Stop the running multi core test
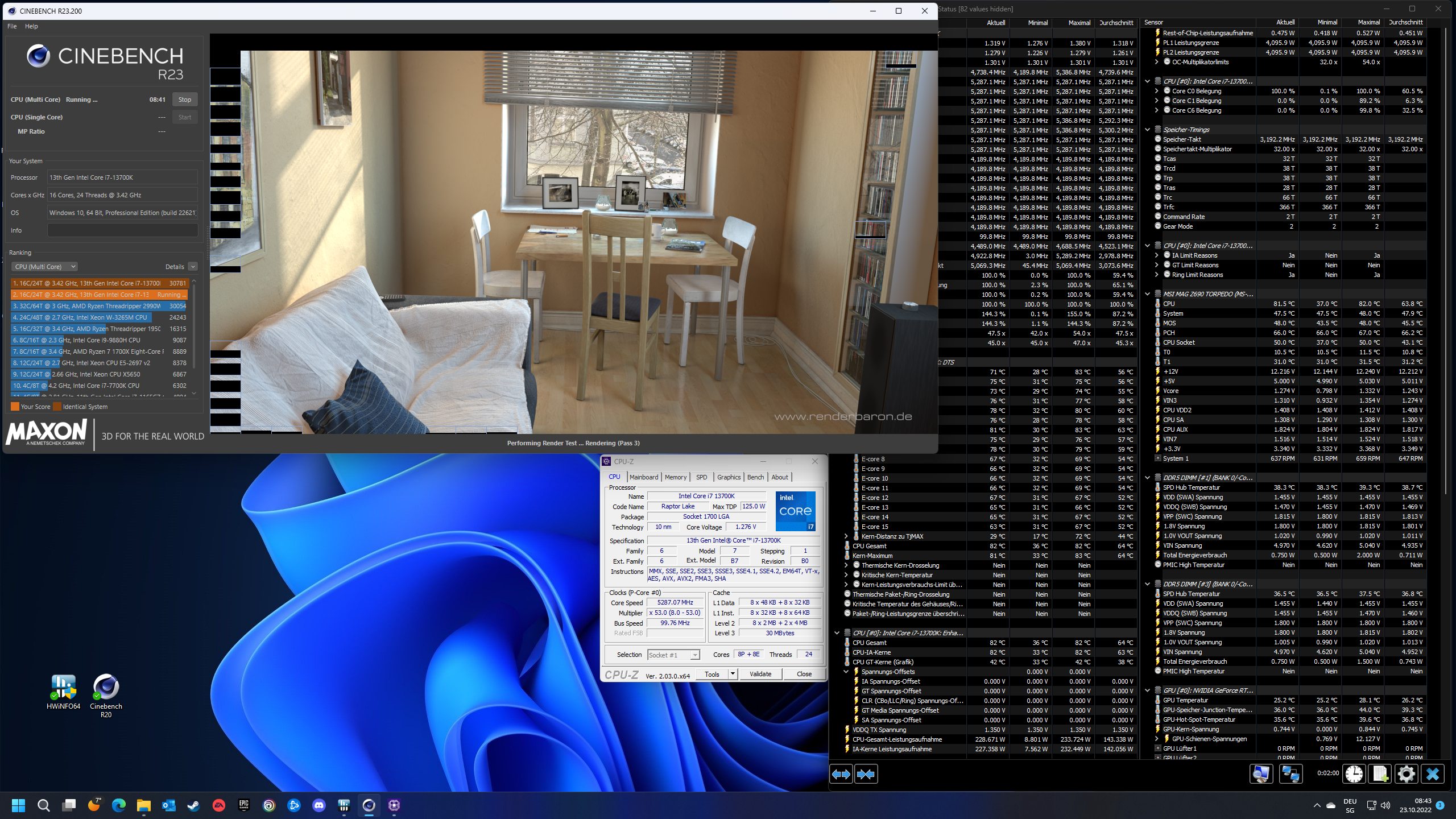This screenshot has height=819, width=1456. tap(185, 100)
